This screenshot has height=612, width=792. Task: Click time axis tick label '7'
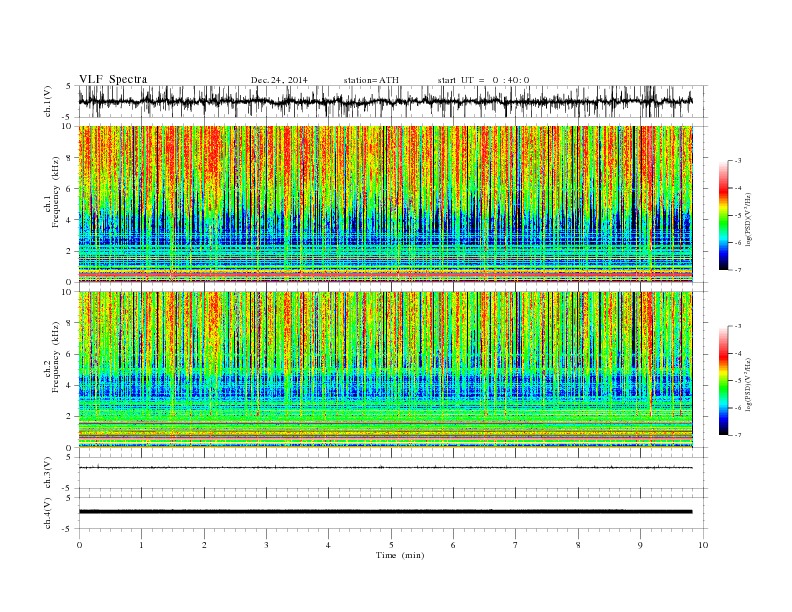point(516,545)
